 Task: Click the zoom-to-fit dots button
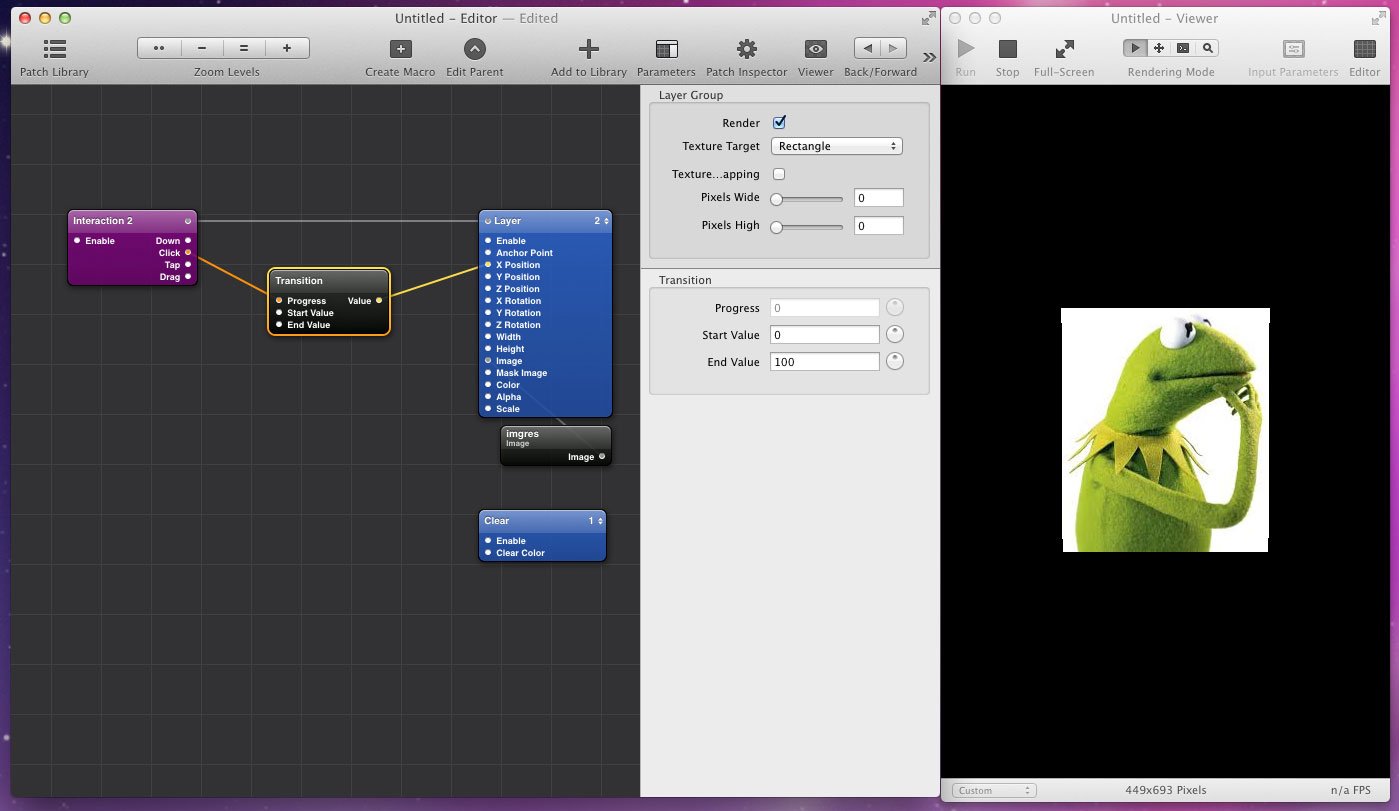pos(159,48)
